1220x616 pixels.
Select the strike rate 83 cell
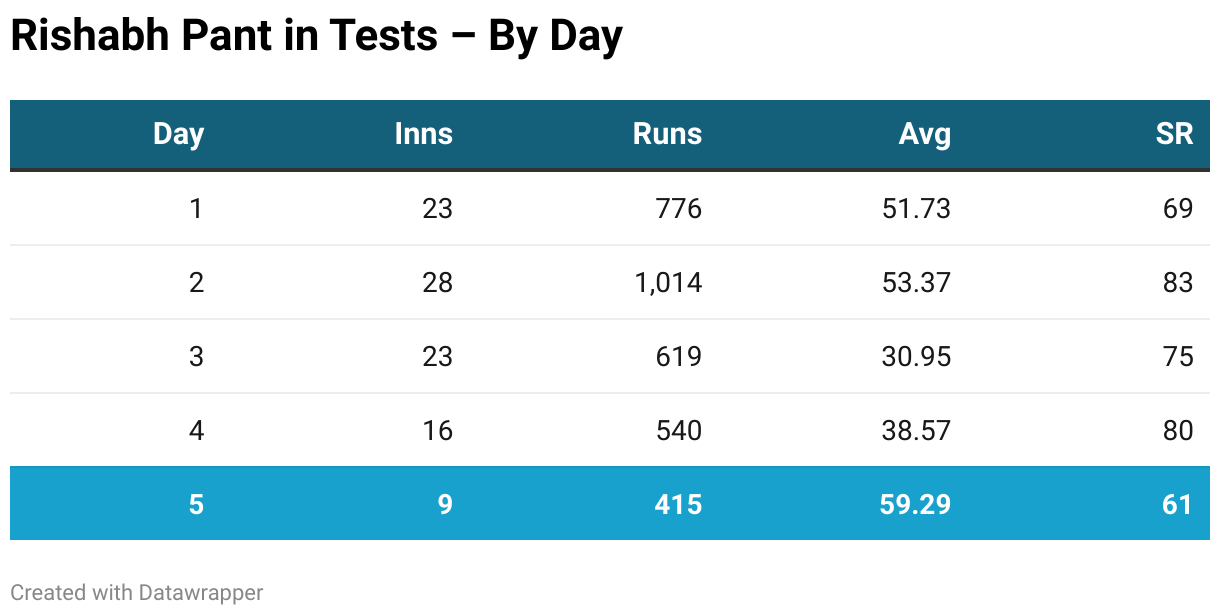1178,282
